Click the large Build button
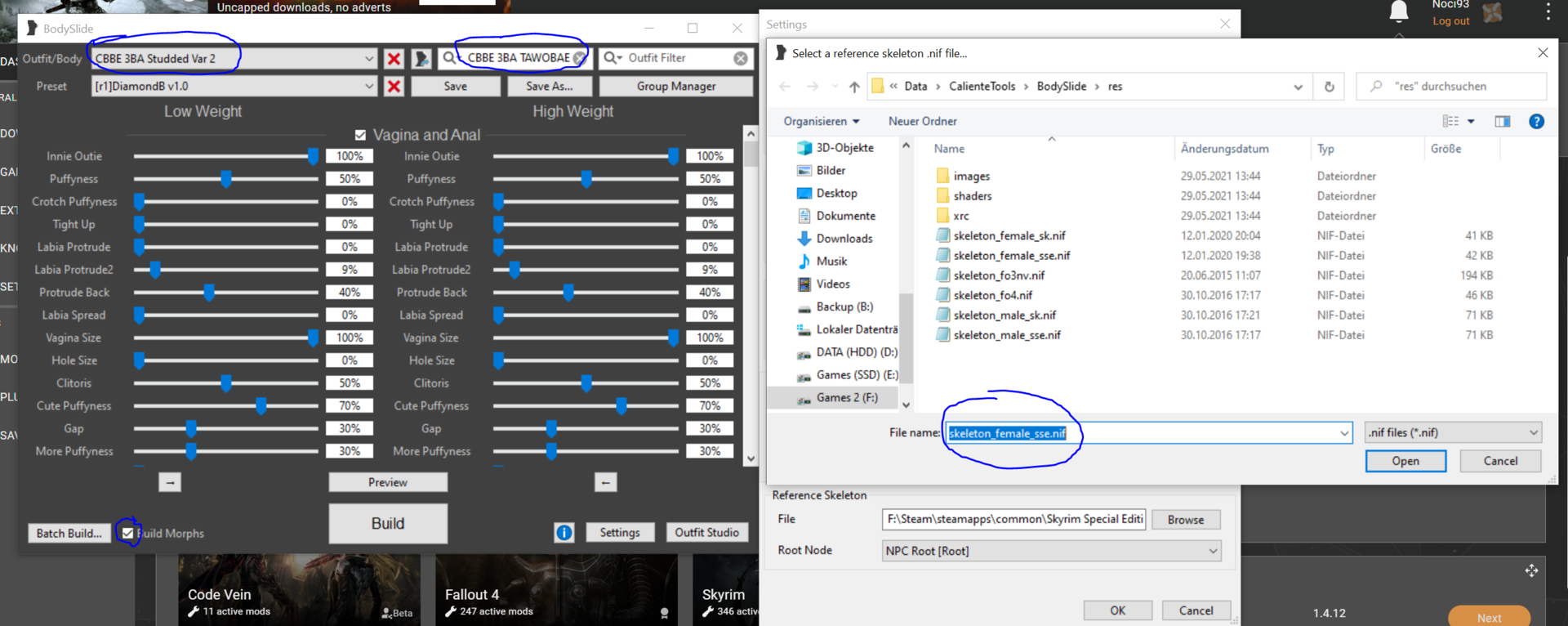 (388, 523)
